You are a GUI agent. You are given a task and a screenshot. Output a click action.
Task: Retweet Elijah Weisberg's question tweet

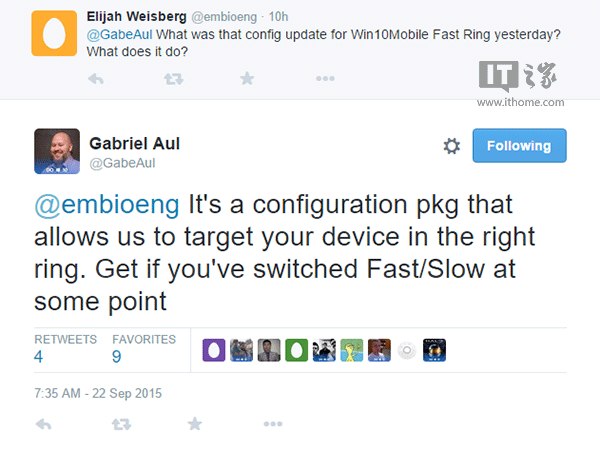(175, 78)
